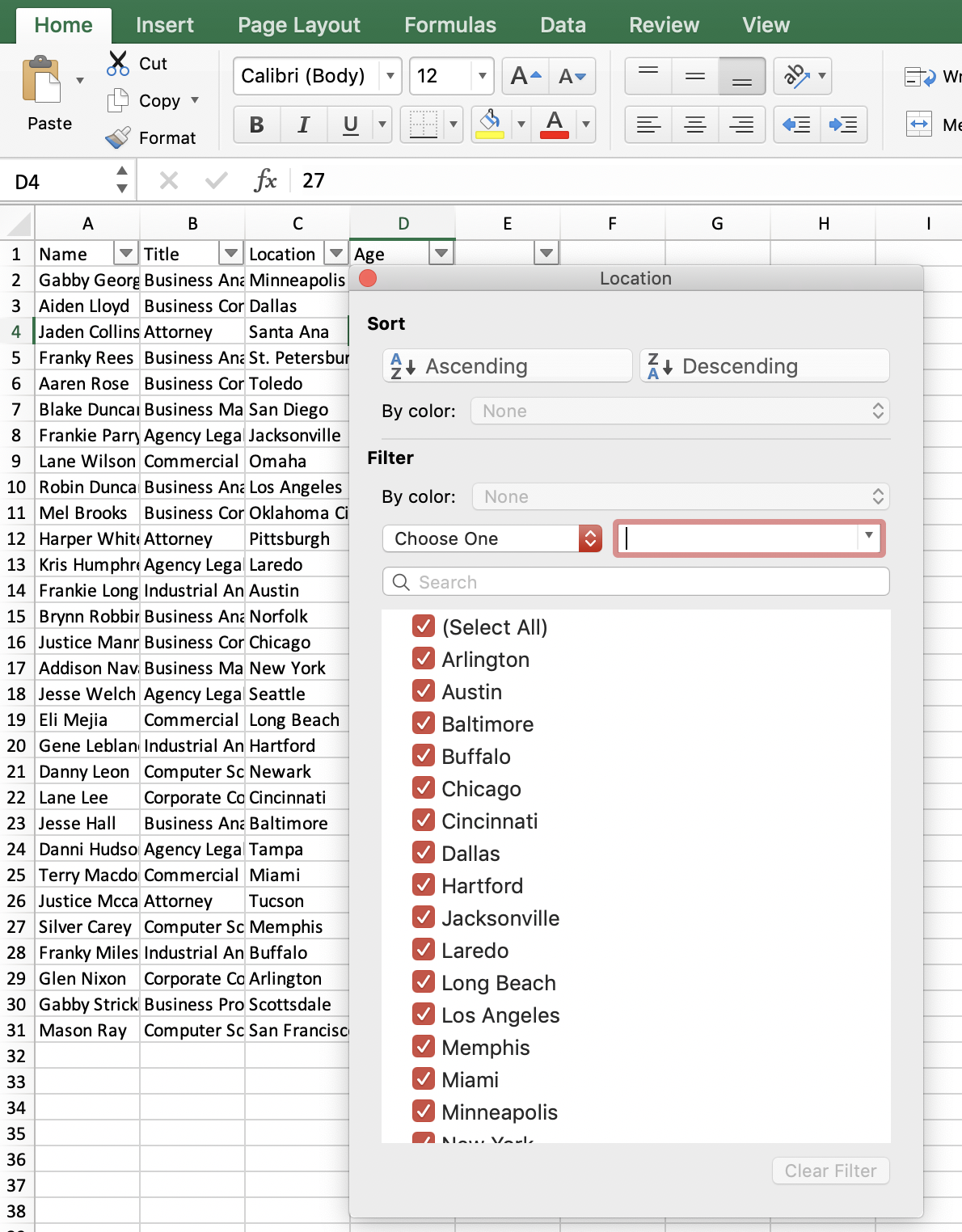Sort locations in Descending order

tap(763, 365)
